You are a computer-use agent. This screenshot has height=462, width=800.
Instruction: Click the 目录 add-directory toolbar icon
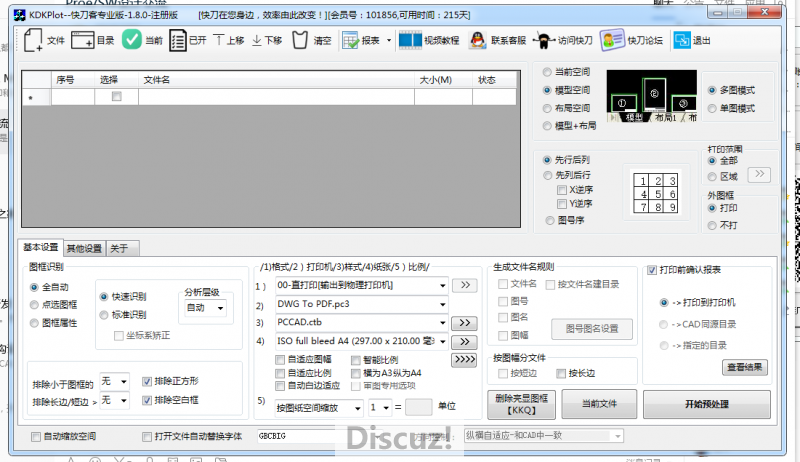point(83,40)
